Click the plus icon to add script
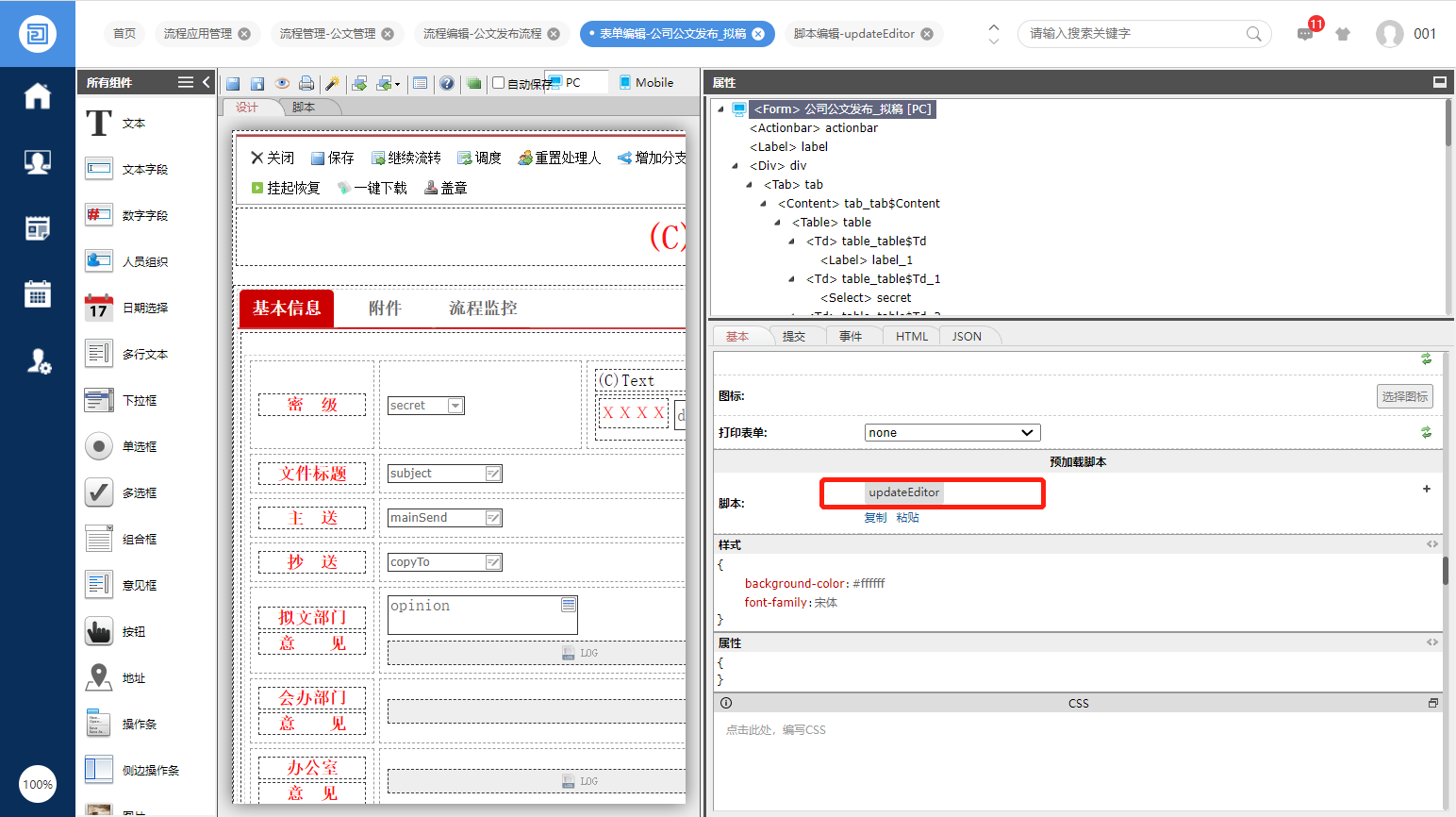Image resolution: width=1456 pixels, height=817 pixels. point(1427,489)
